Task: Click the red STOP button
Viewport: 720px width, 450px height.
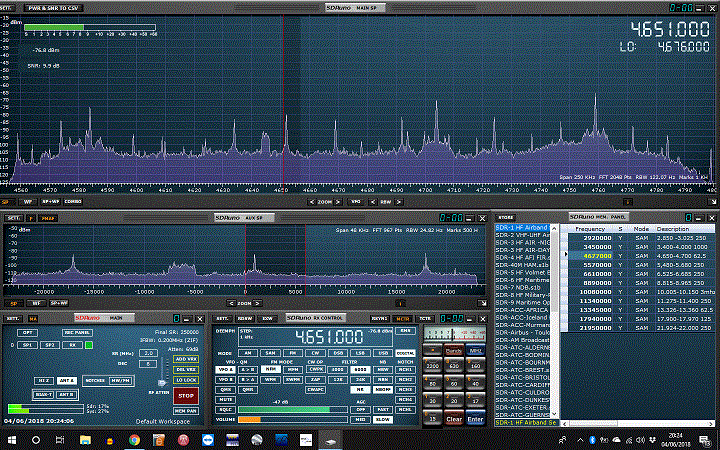Action: point(186,395)
